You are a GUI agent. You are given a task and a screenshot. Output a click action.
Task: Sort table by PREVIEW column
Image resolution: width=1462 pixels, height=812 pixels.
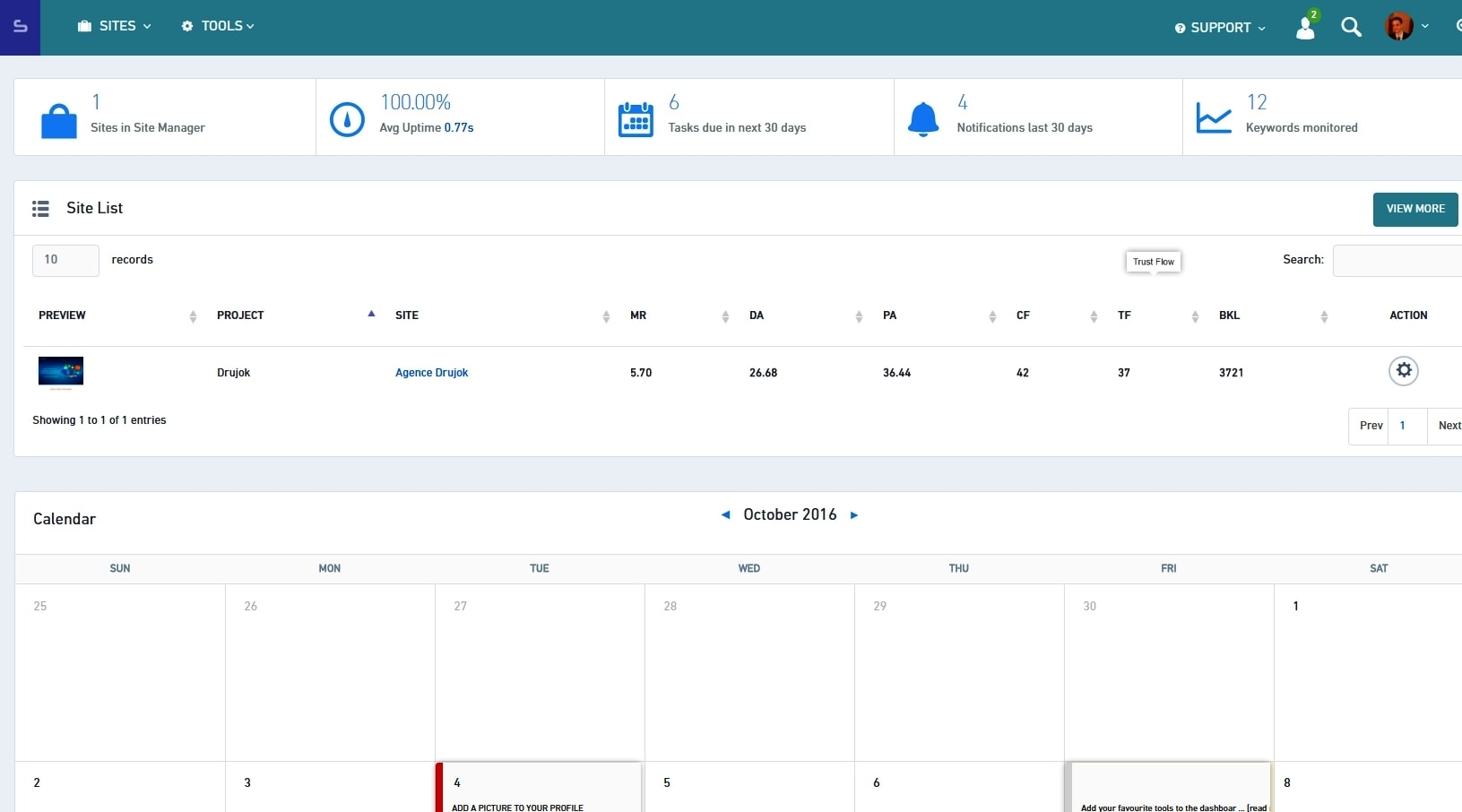click(x=117, y=315)
